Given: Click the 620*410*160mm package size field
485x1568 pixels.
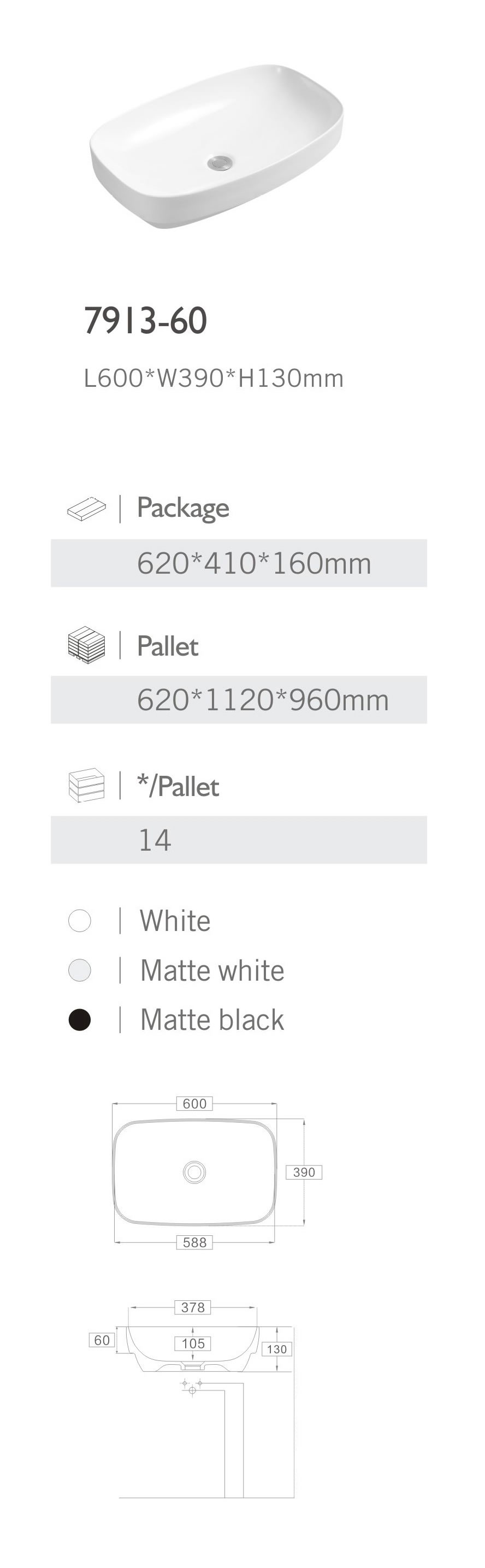Looking at the screenshot, I should pyautogui.click(x=254, y=563).
